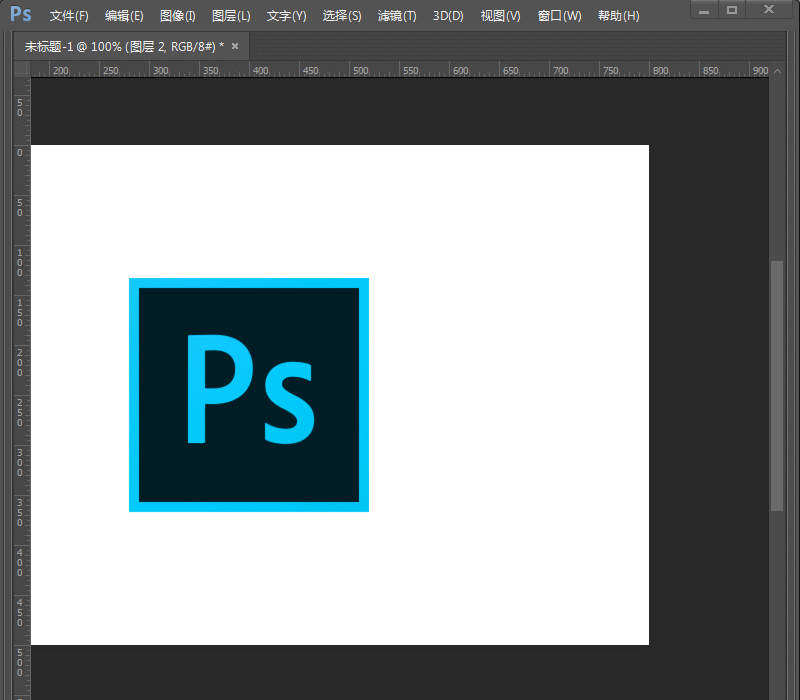
Task: Open the 选择(S) menu
Action: 342,16
